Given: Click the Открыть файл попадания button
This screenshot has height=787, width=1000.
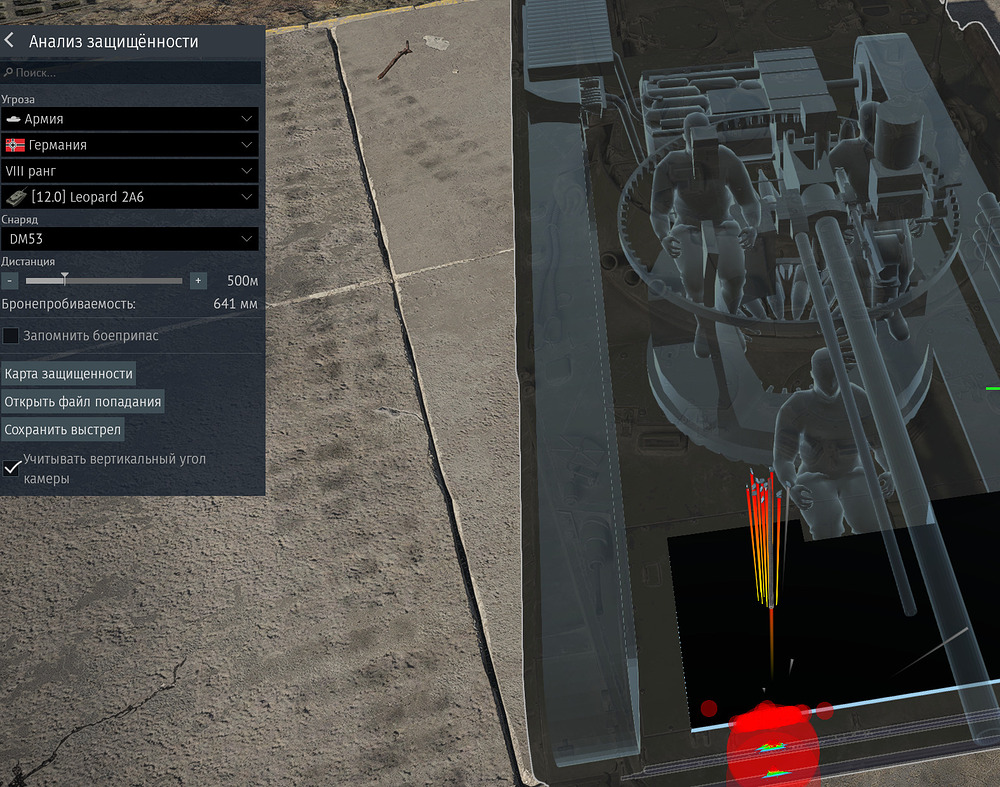Looking at the screenshot, I should pos(82,402).
